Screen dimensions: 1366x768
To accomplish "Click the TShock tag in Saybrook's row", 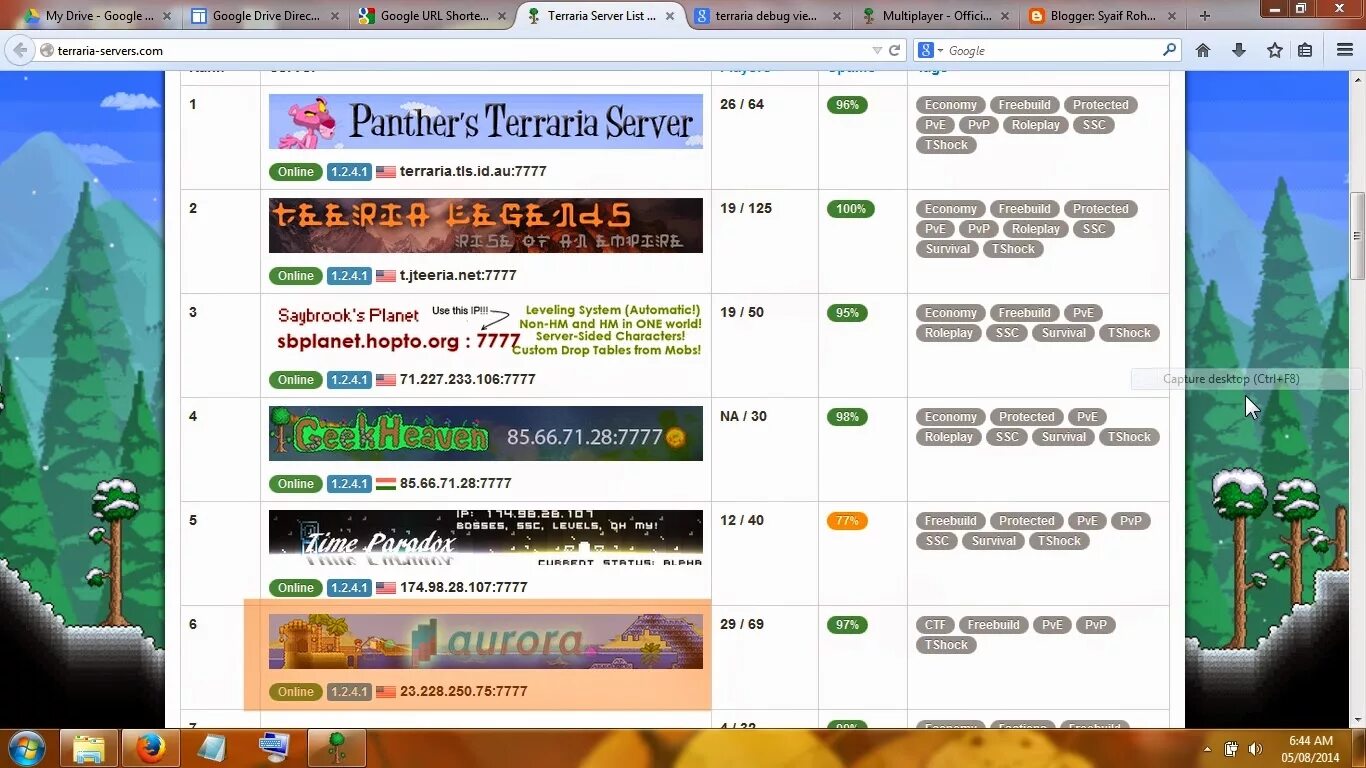I will (1129, 333).
